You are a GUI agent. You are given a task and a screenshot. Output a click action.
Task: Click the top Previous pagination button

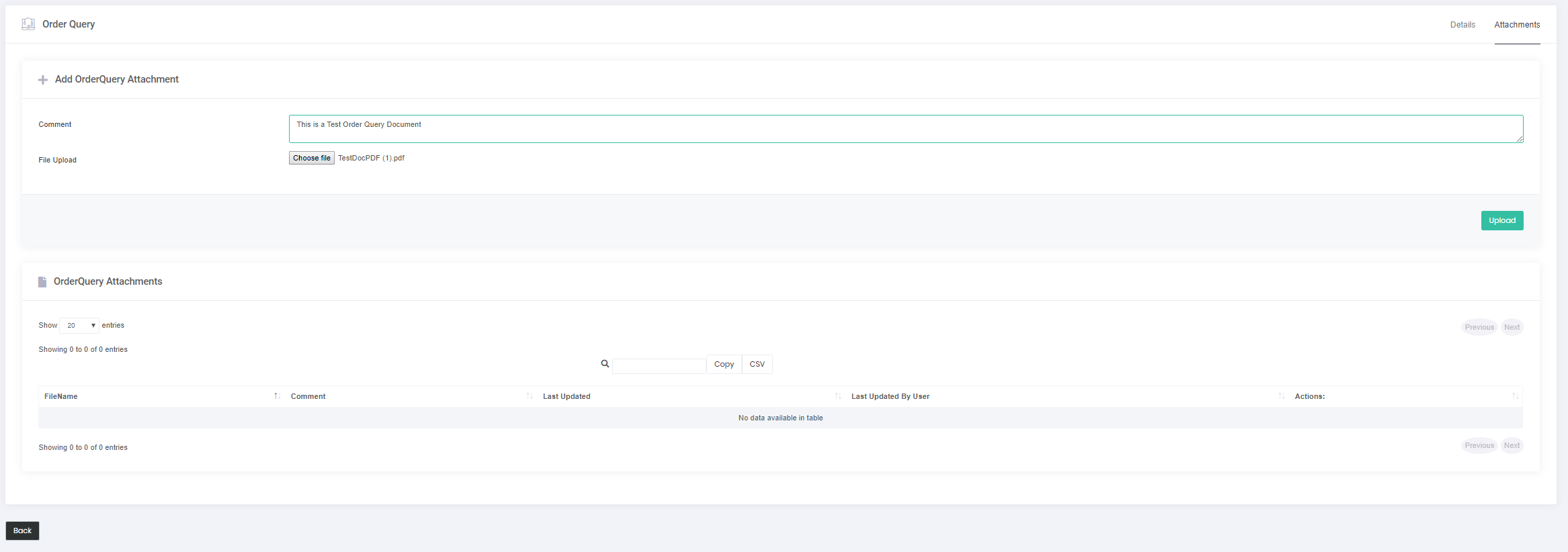[1479, 328]
